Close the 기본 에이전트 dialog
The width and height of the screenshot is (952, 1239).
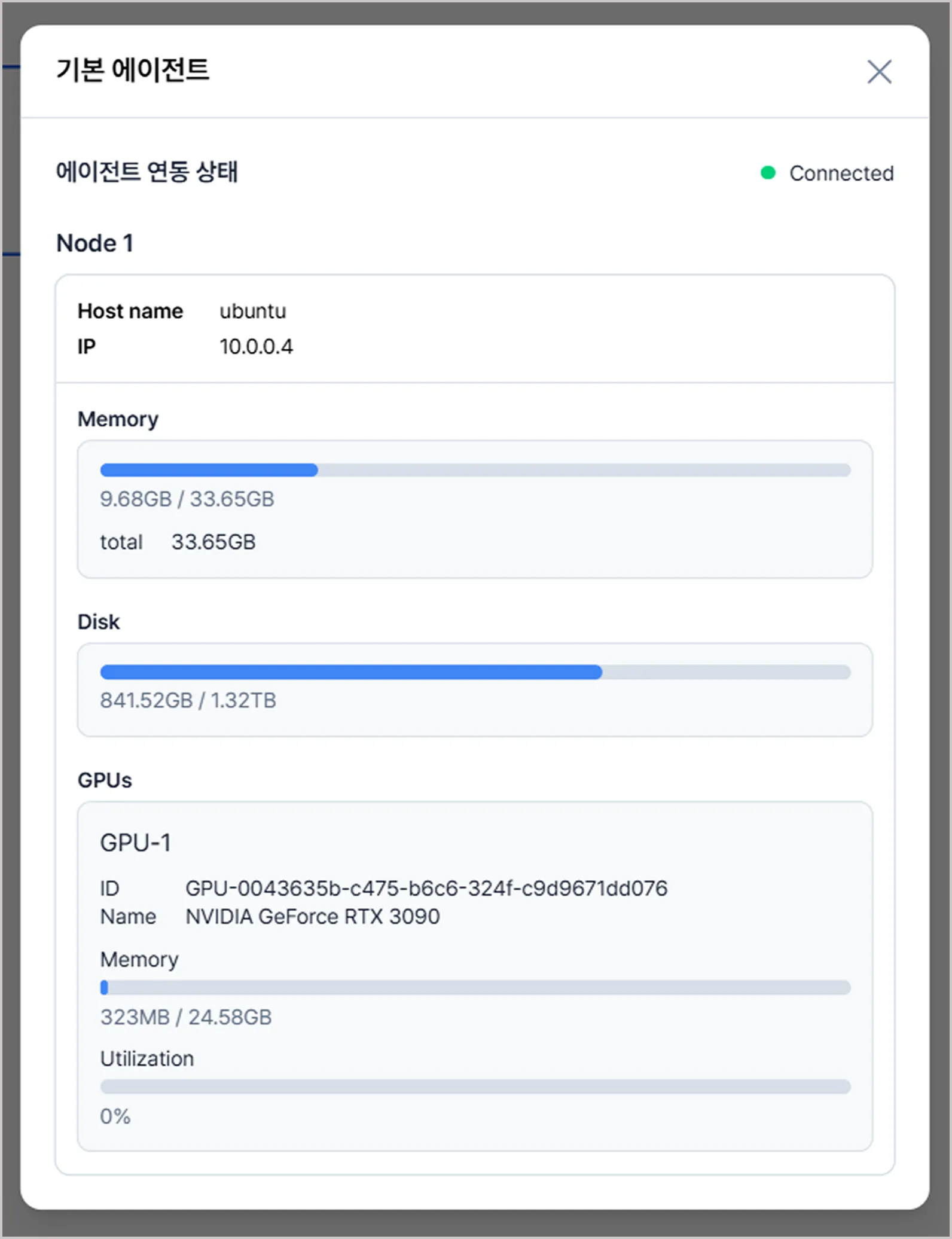[879, 72]
